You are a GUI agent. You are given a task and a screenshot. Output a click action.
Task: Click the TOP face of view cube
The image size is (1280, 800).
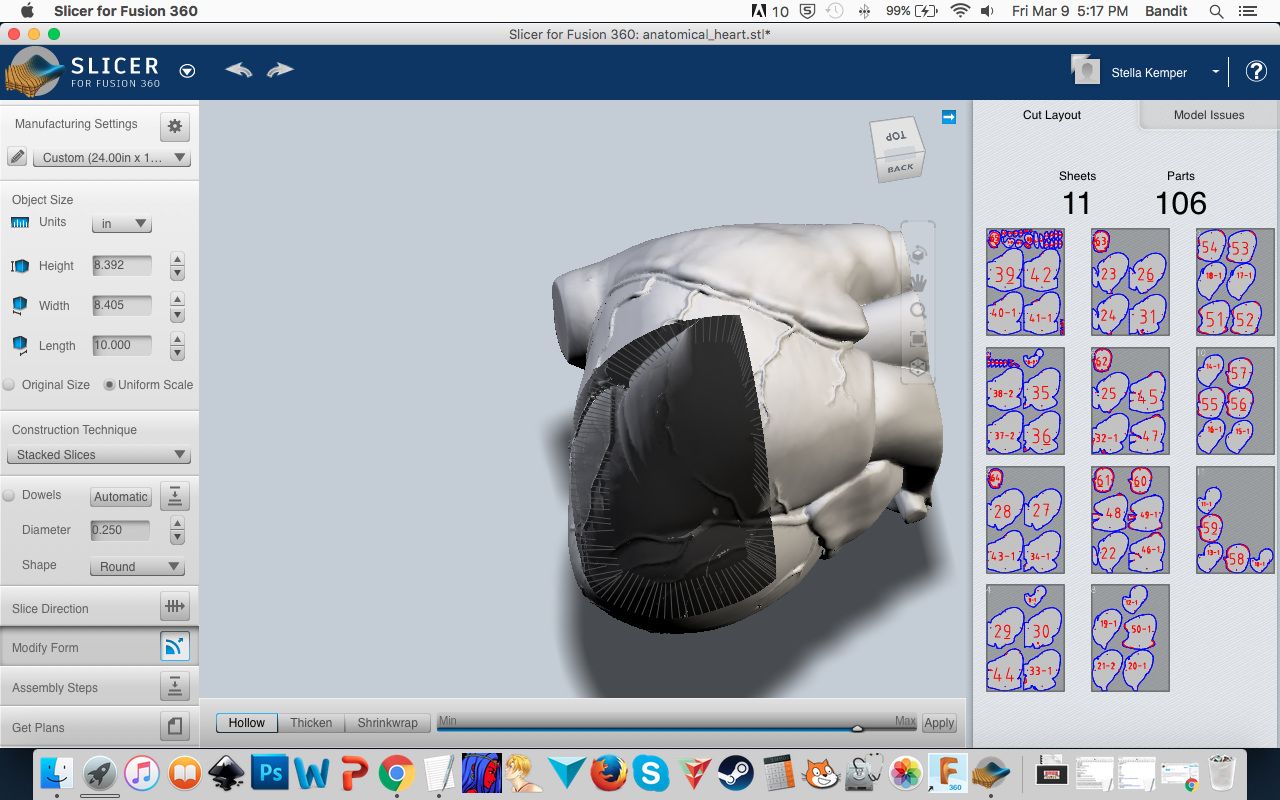click(x=896, y=136)
